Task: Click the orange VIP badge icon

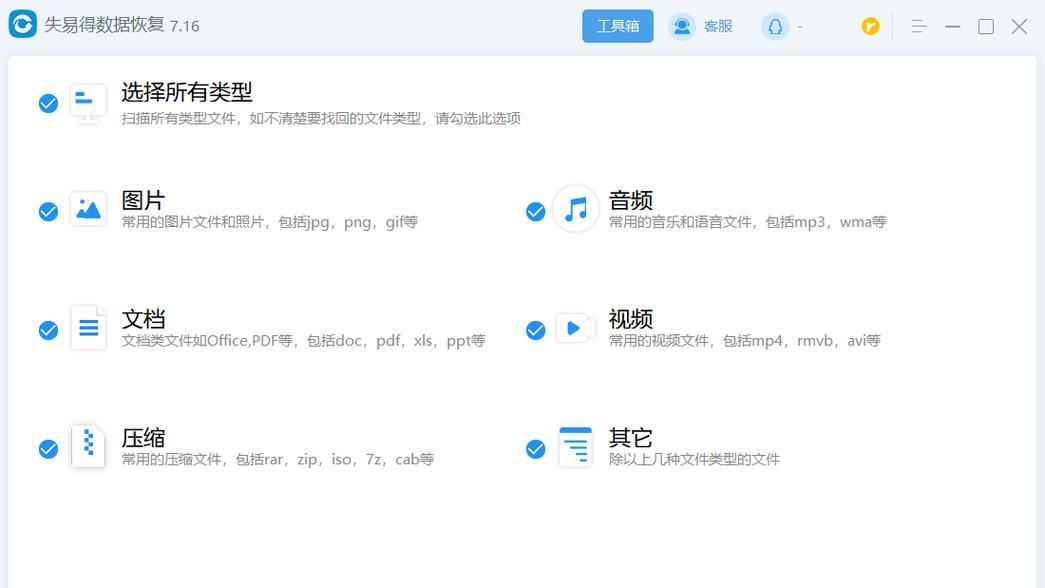Action: [x=870, y=26]
